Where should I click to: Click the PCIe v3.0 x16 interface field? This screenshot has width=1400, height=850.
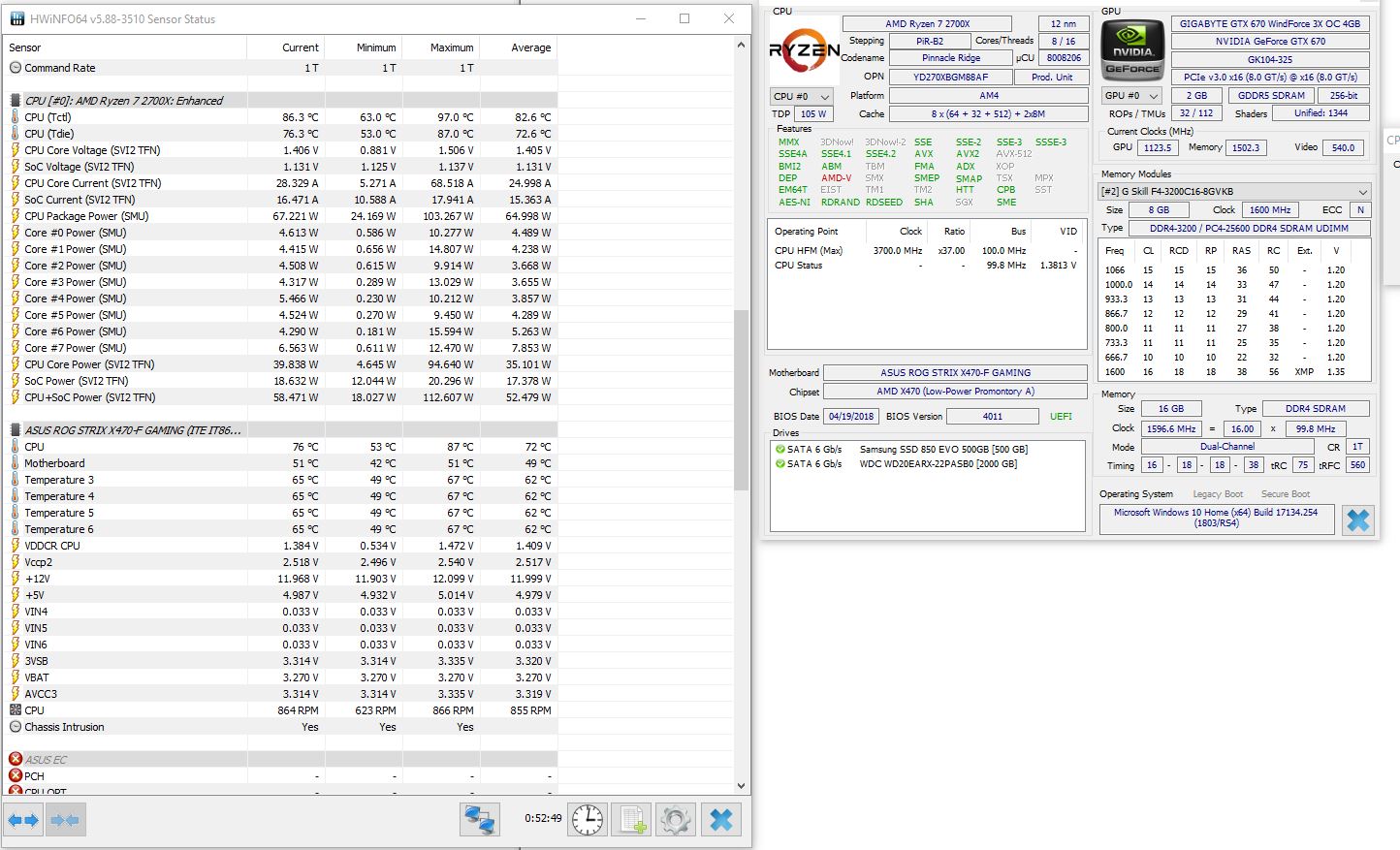pos(1269,78)
